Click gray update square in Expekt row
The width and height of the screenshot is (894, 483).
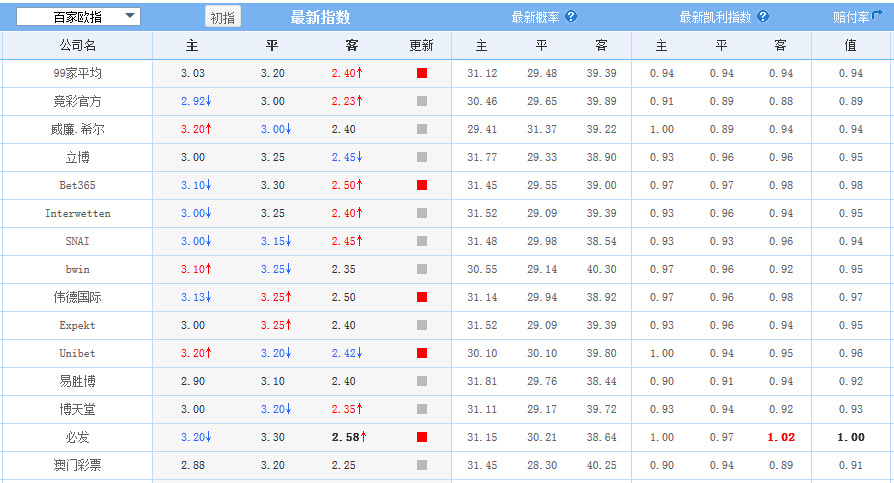click(422, 324)
